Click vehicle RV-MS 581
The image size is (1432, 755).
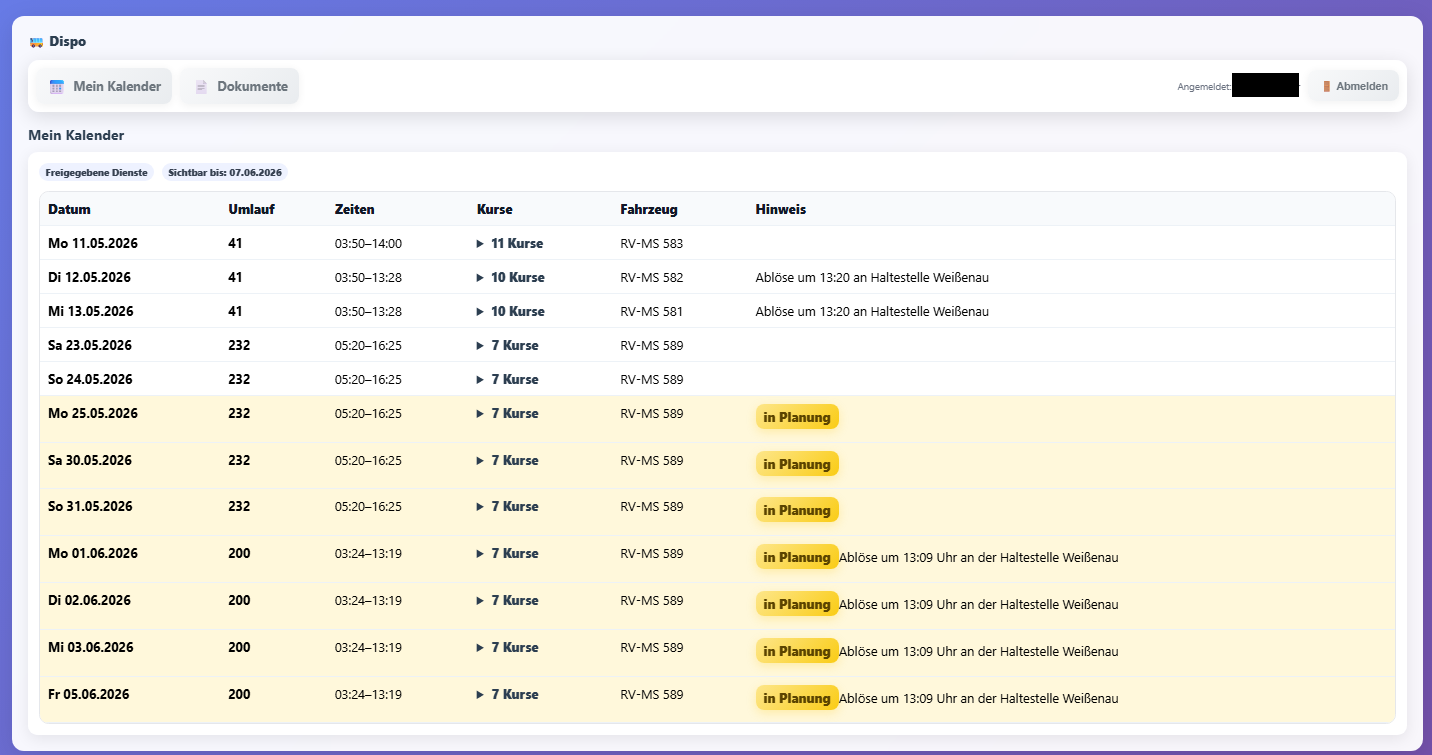point(651,311)
